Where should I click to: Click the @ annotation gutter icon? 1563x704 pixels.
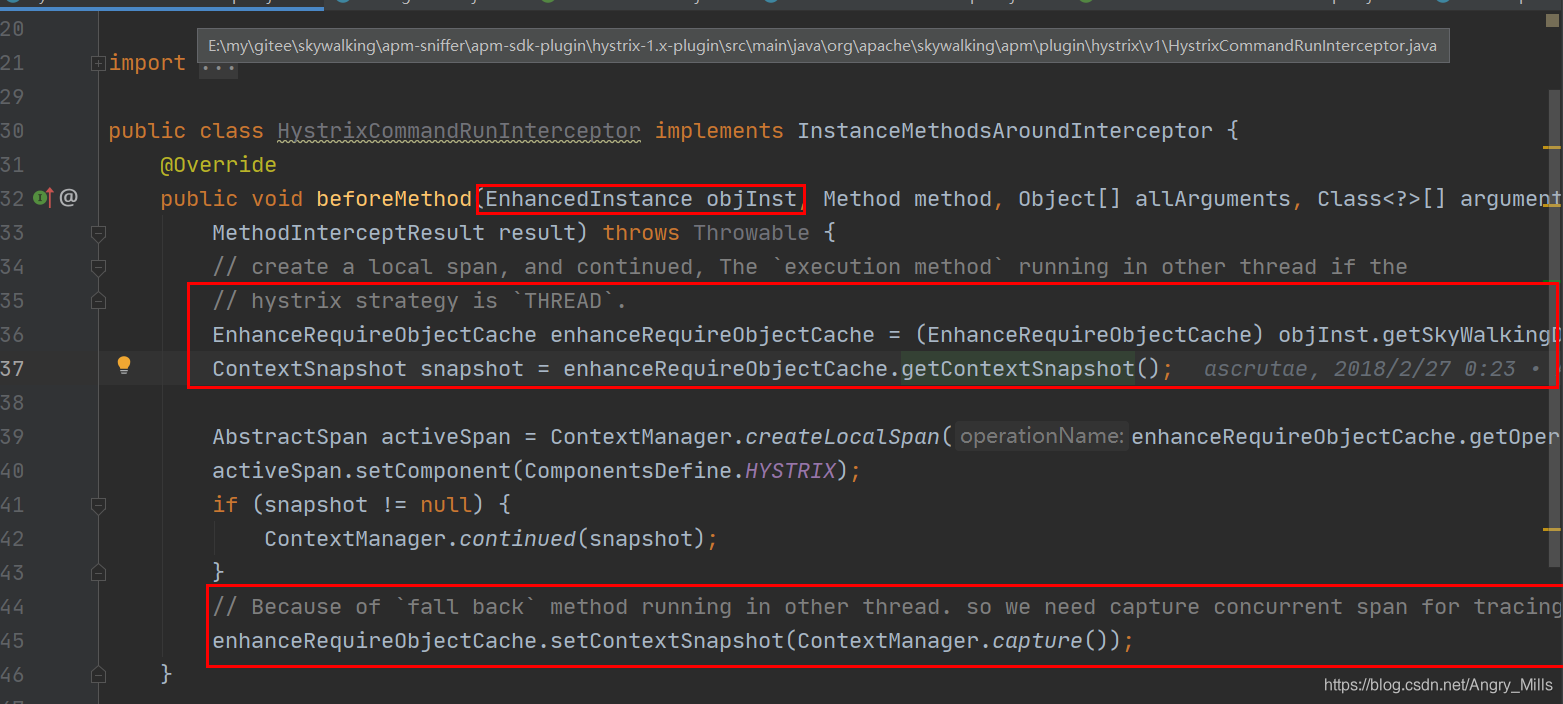(68, 198)
